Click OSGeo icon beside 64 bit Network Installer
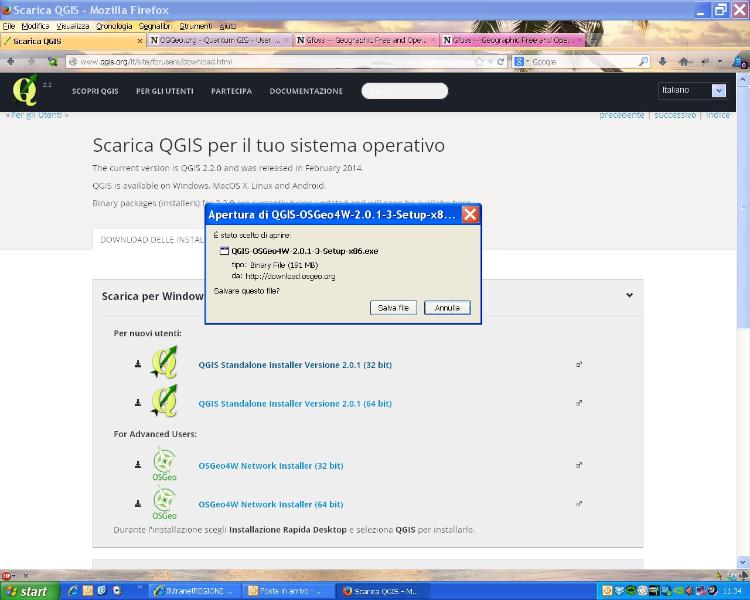 click(x=164, y=504)
